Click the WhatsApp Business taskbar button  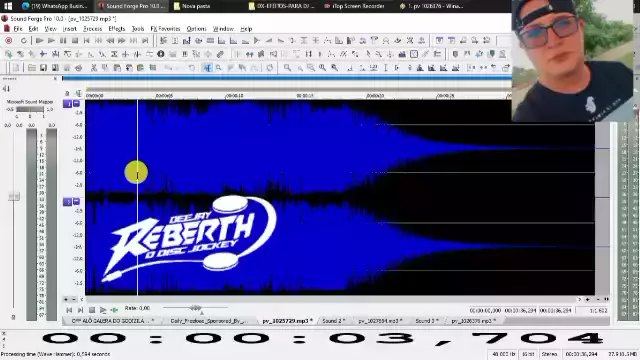tap(55, 6)
